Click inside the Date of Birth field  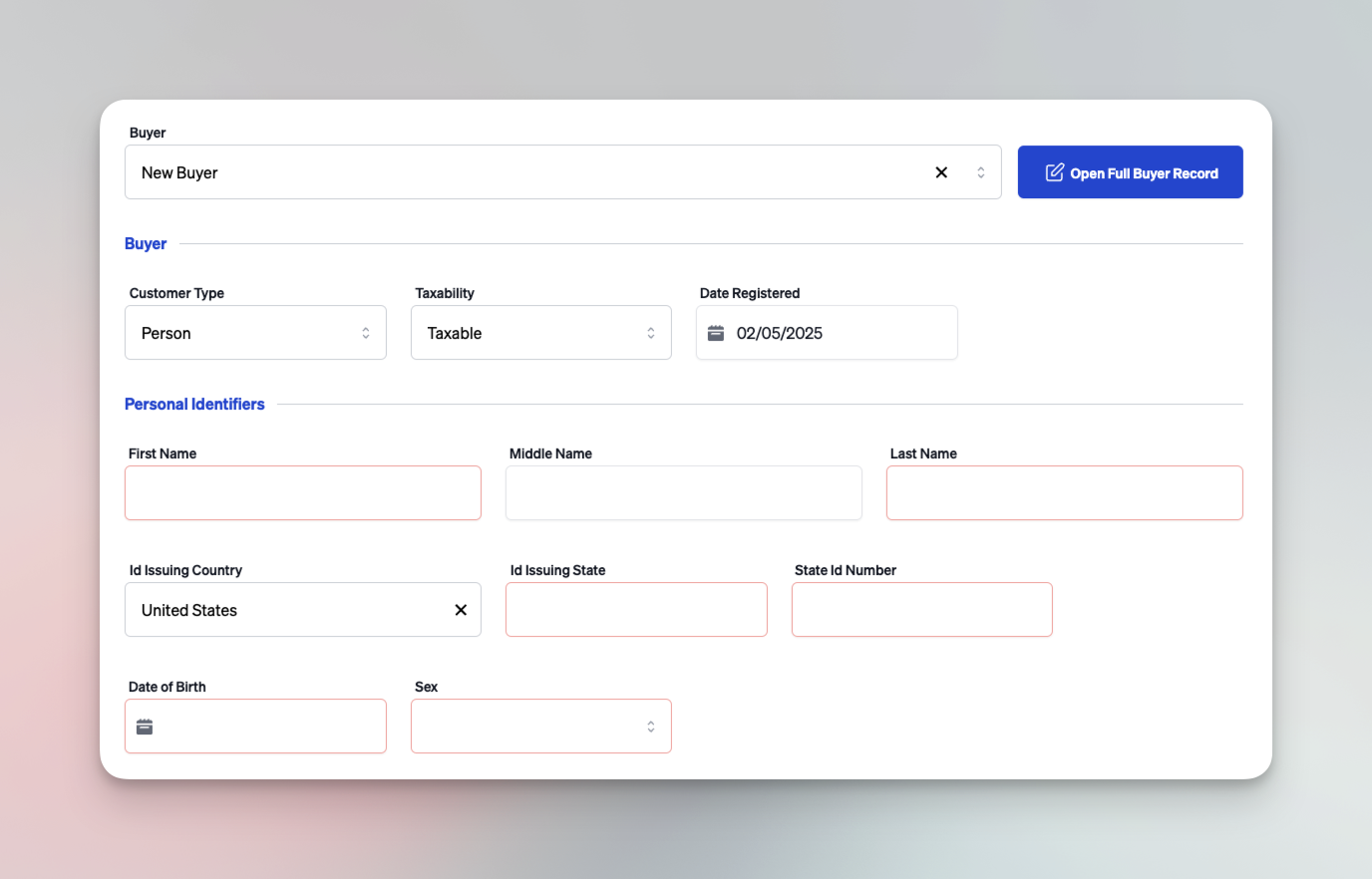[269, 727]
